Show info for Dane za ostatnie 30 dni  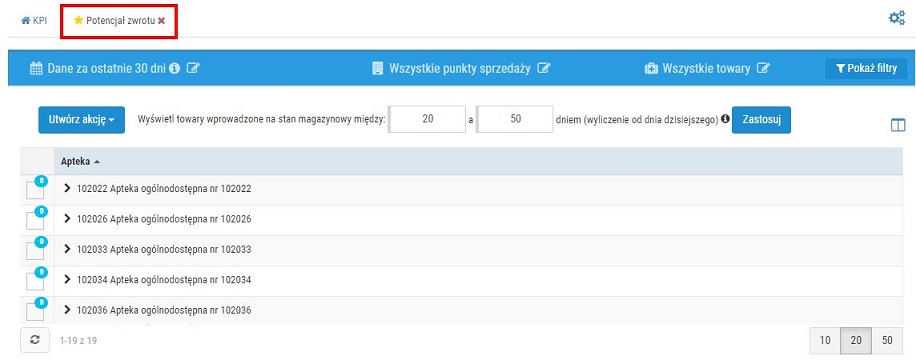tap(174, 68)
